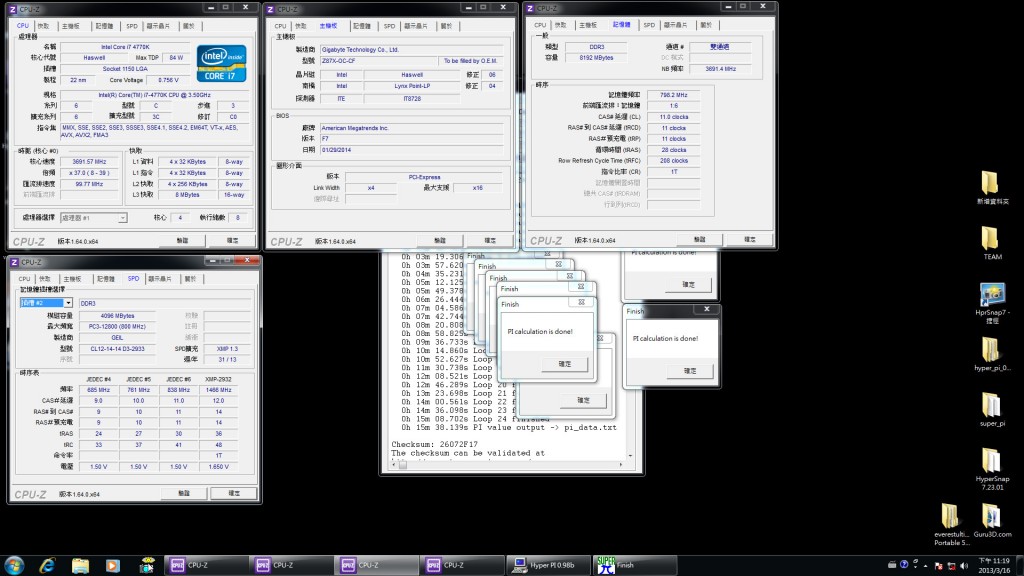Switch to Hyper PI 0.98b taskbar button
This screenshot has width=1024, height=576.
(x=549, y=565)
